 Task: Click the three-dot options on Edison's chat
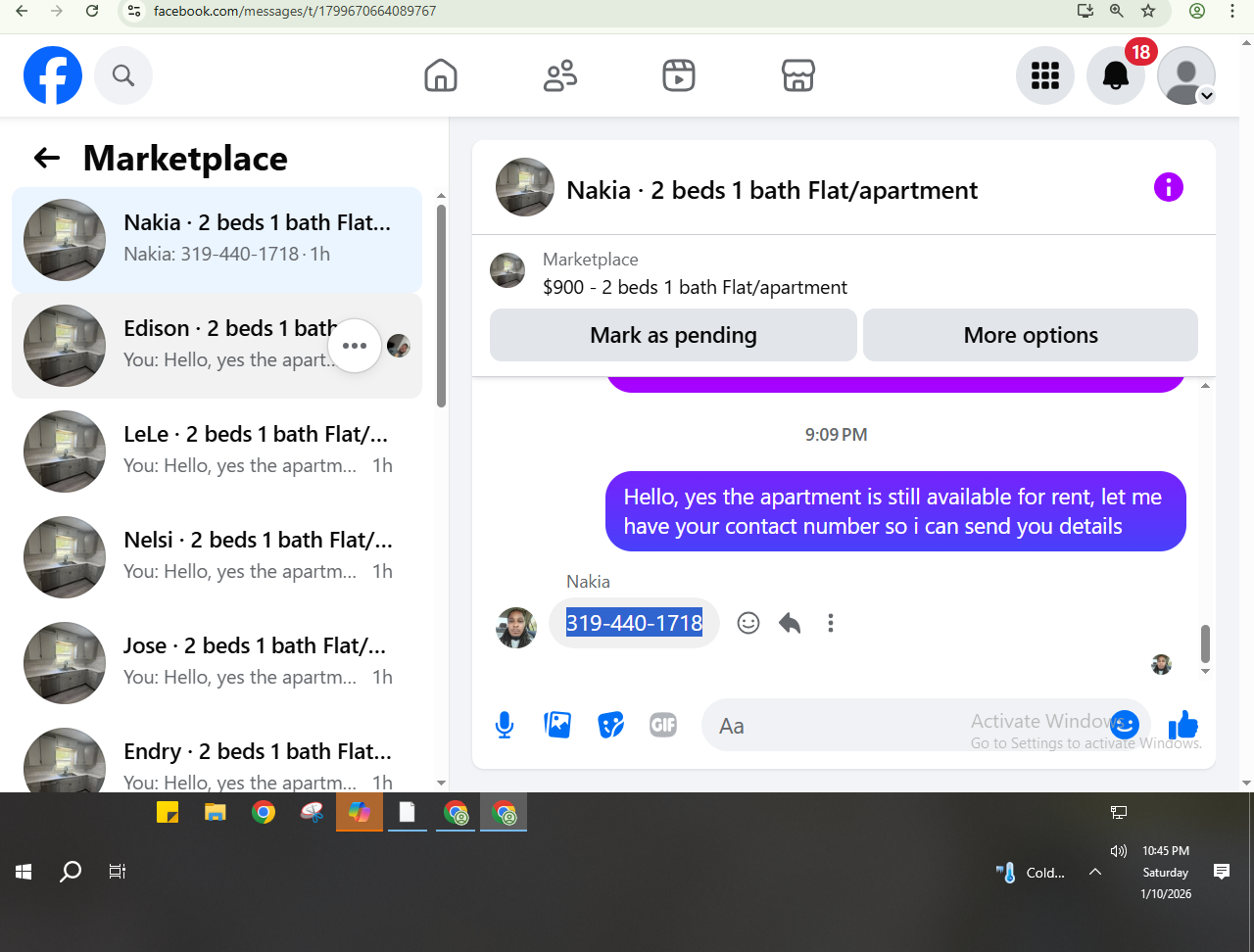point(355,346)
